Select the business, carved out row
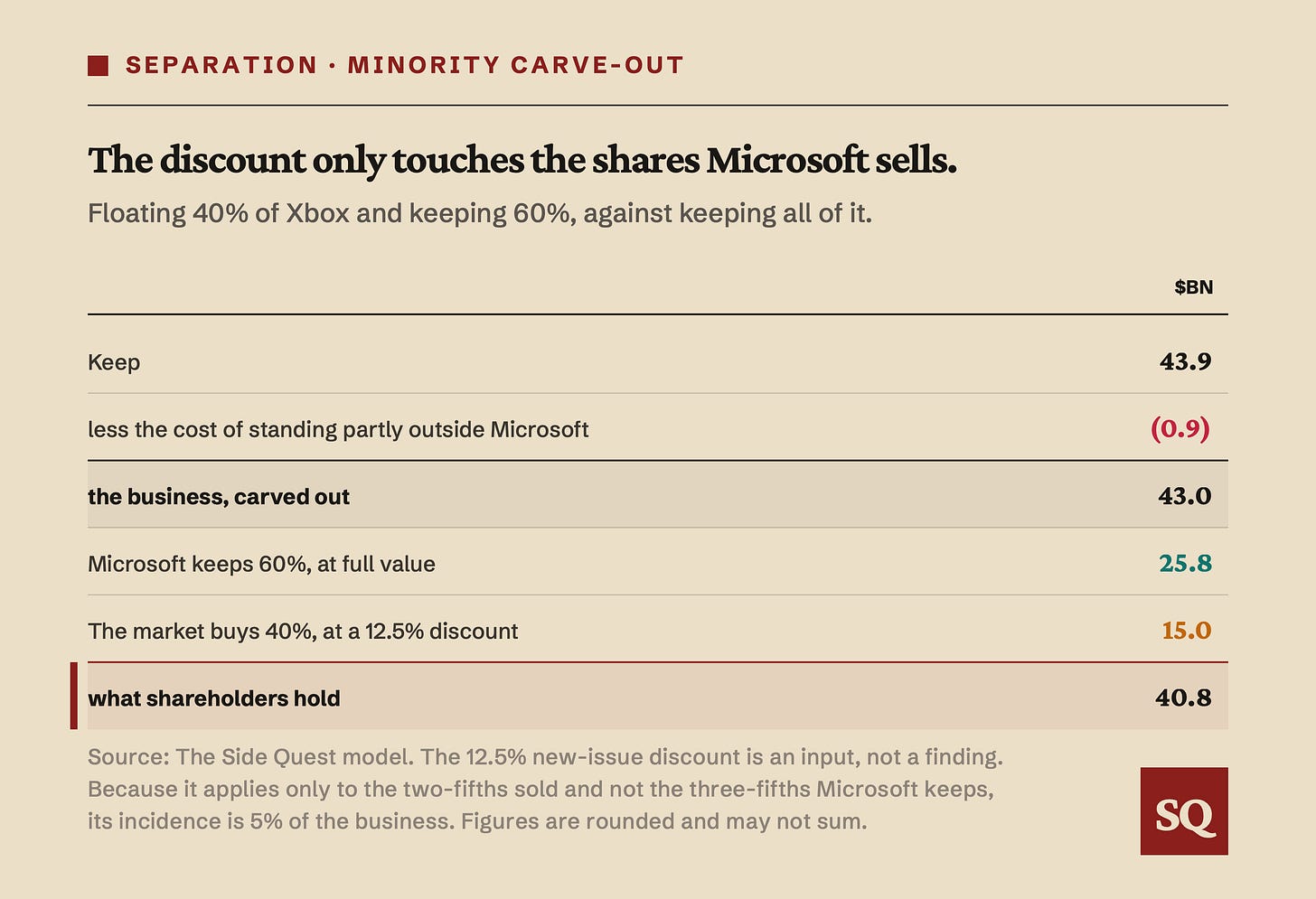The width and height of the screenshot is (1316, 899). pyautogui.click(x=657, y=494)
